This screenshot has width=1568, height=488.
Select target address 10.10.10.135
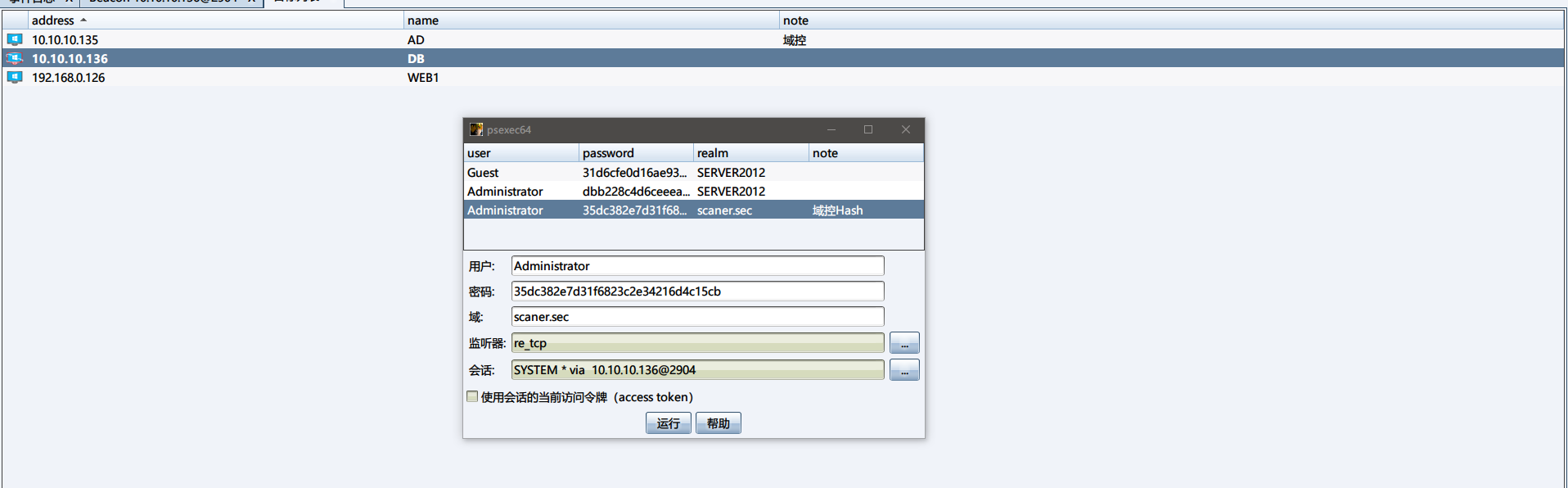click(x=65, y=40)
